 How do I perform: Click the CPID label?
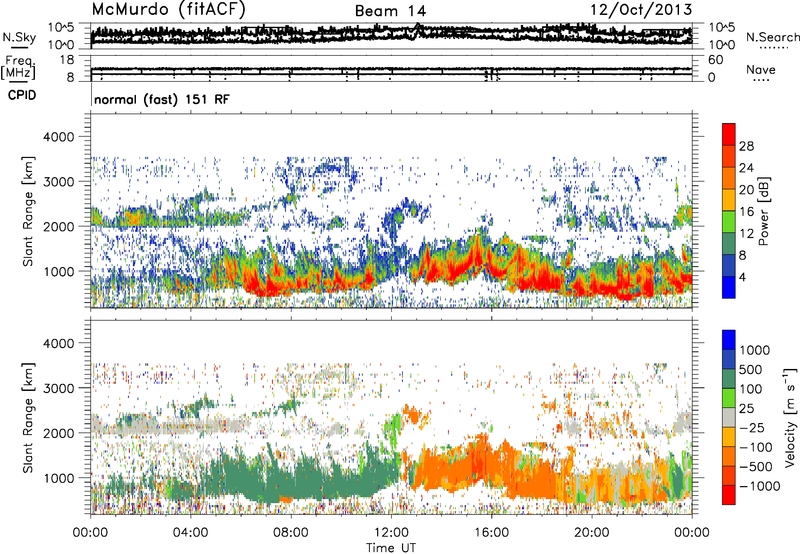(22, 95)
